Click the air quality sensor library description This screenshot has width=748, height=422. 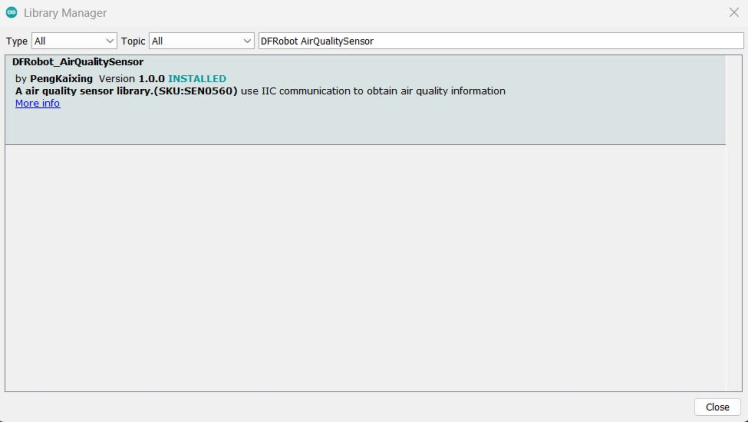[260, 91]
